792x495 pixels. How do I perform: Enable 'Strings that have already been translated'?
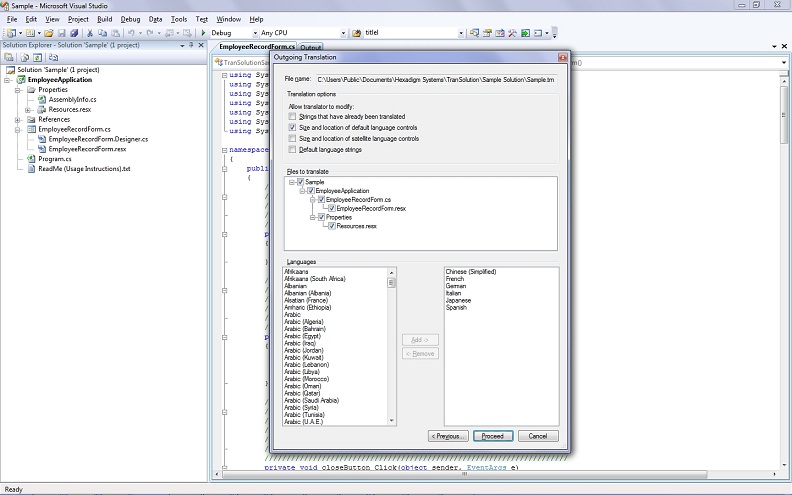click(x=292, y=117)
